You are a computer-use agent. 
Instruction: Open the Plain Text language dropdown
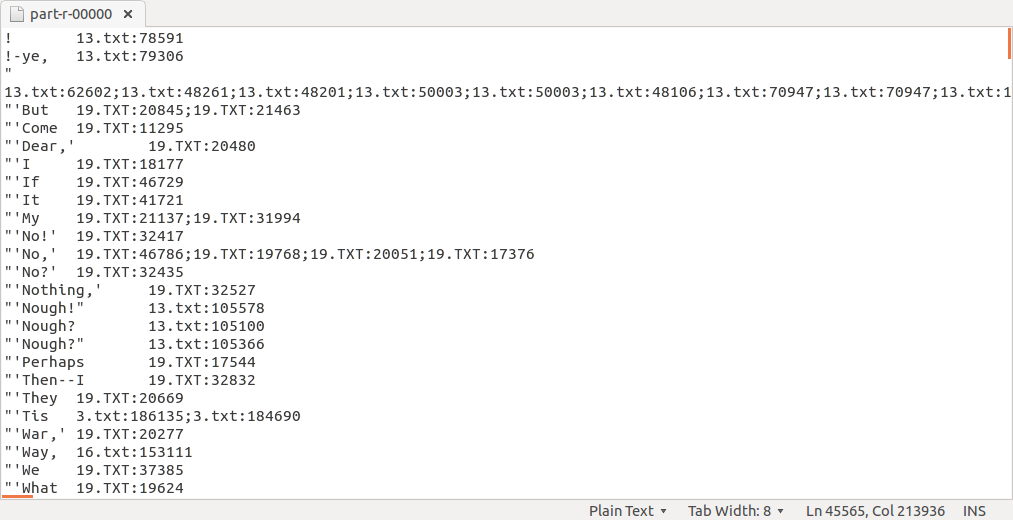[x=628, y=510]
